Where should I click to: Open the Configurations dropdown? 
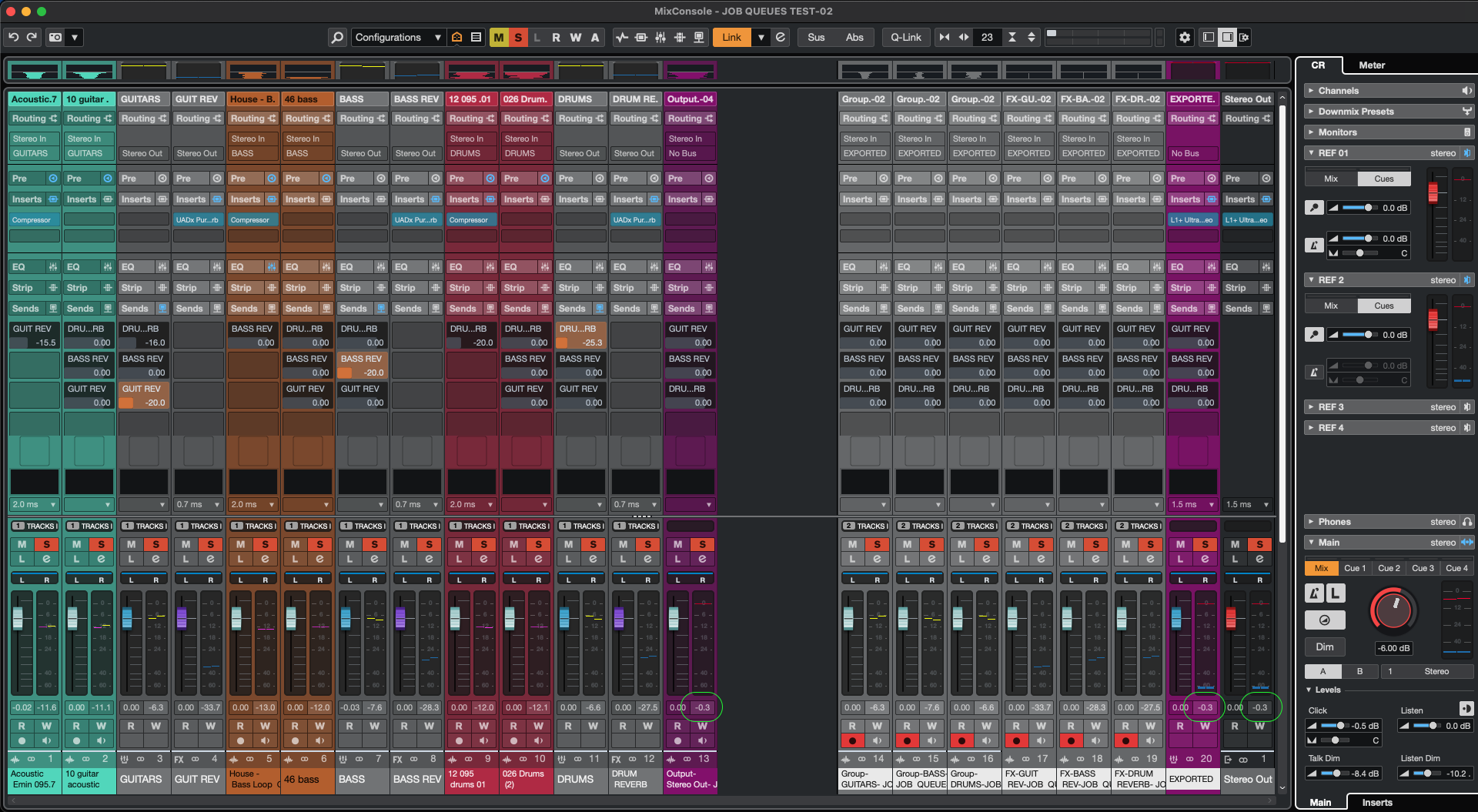coord(397,37)
